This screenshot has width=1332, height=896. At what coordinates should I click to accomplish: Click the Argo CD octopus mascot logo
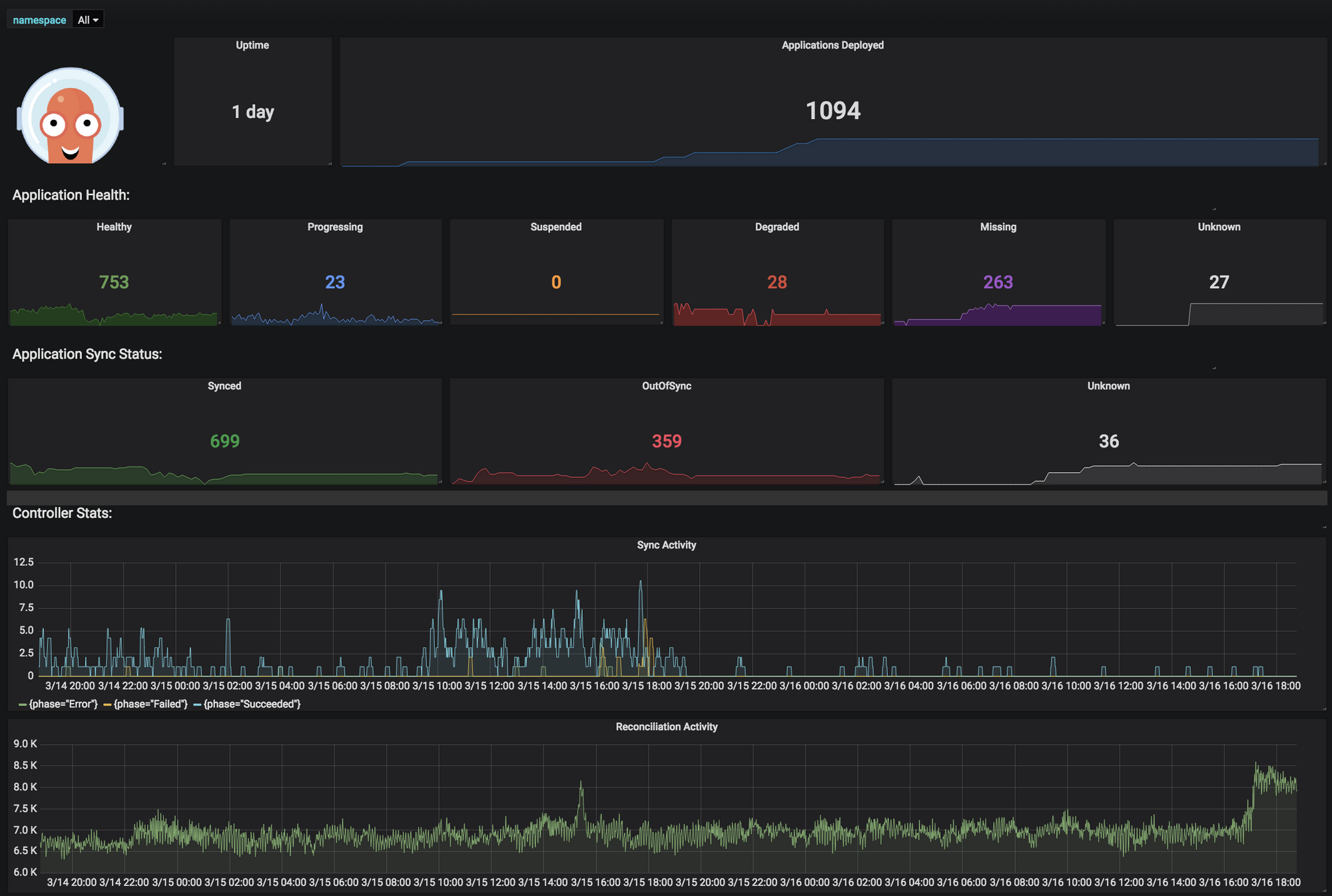pos(70,116)
